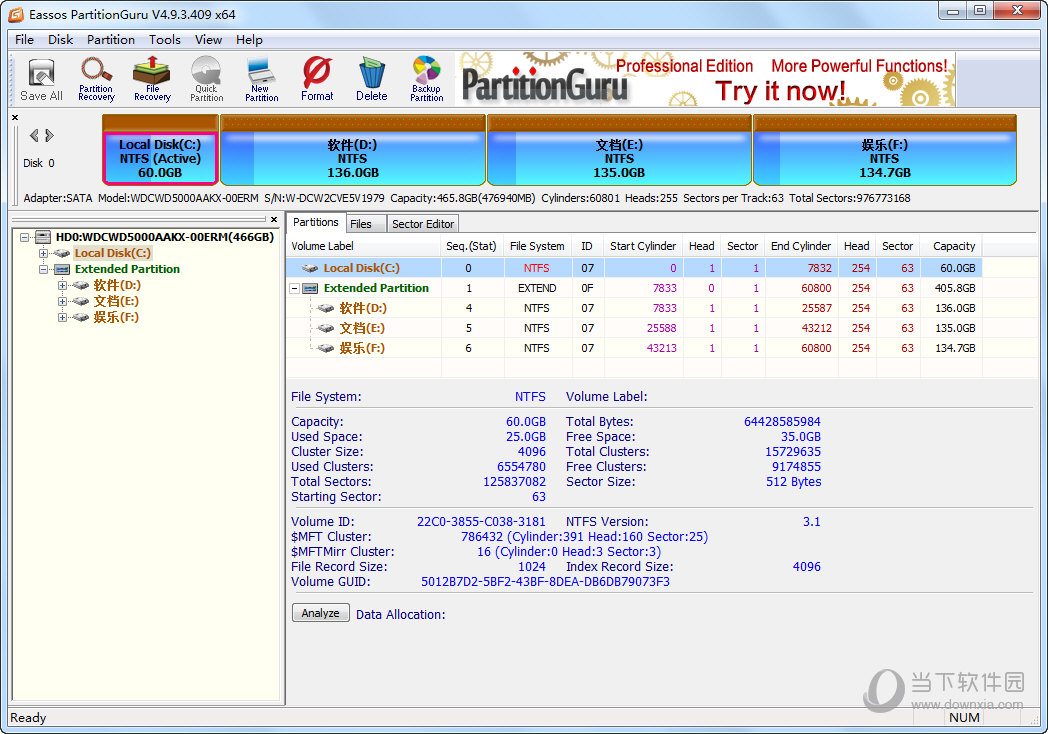The height and width of the screenshot is (734, 1048).
Task: Start Quick Partition from the toolbar
Action: 207,80
